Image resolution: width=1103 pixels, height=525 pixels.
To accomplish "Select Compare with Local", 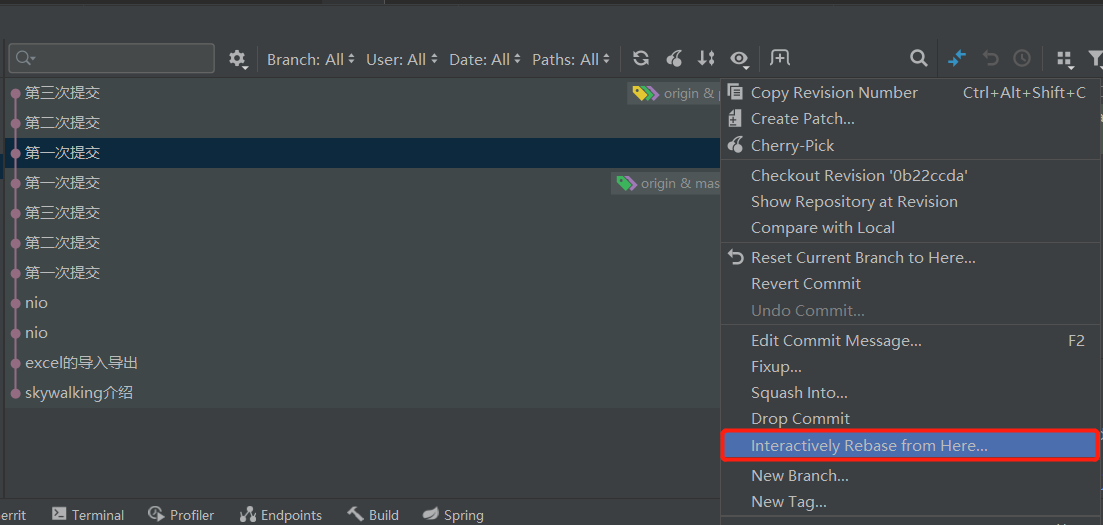I will [x=910, y=228].
